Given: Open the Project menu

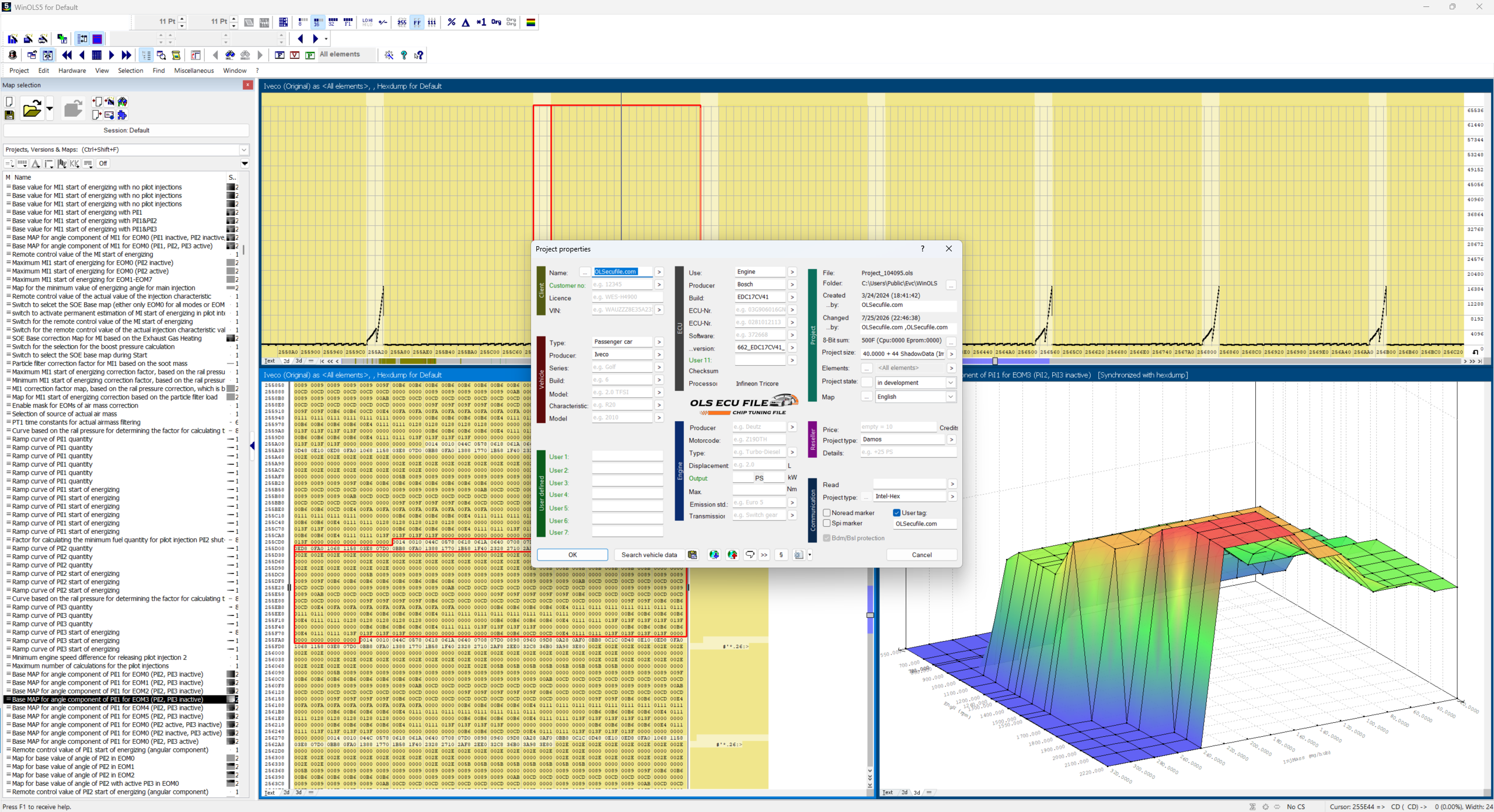Looking at the screenshot, I should click(19, 71).
